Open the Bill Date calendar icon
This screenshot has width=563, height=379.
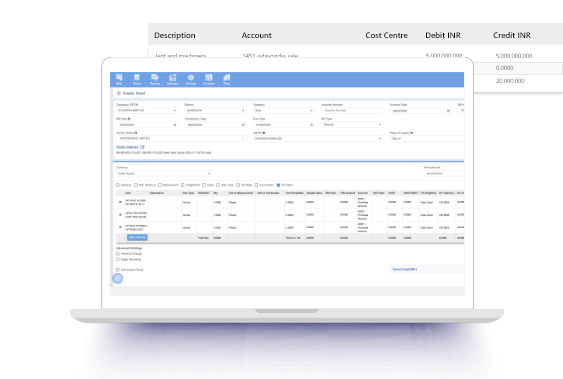(175, 125)
